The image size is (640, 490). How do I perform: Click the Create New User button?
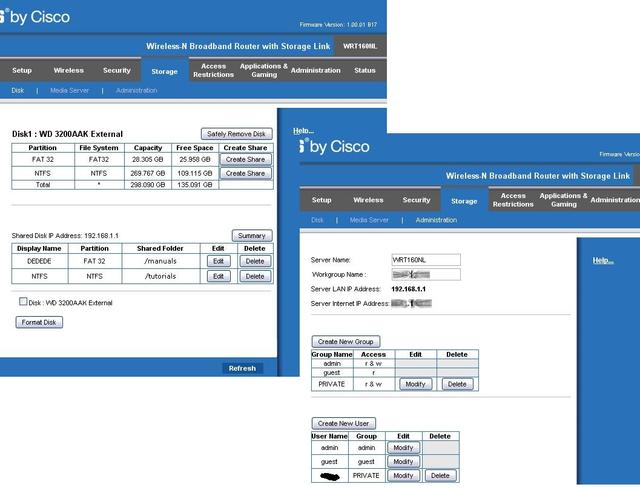pos(343,423)
